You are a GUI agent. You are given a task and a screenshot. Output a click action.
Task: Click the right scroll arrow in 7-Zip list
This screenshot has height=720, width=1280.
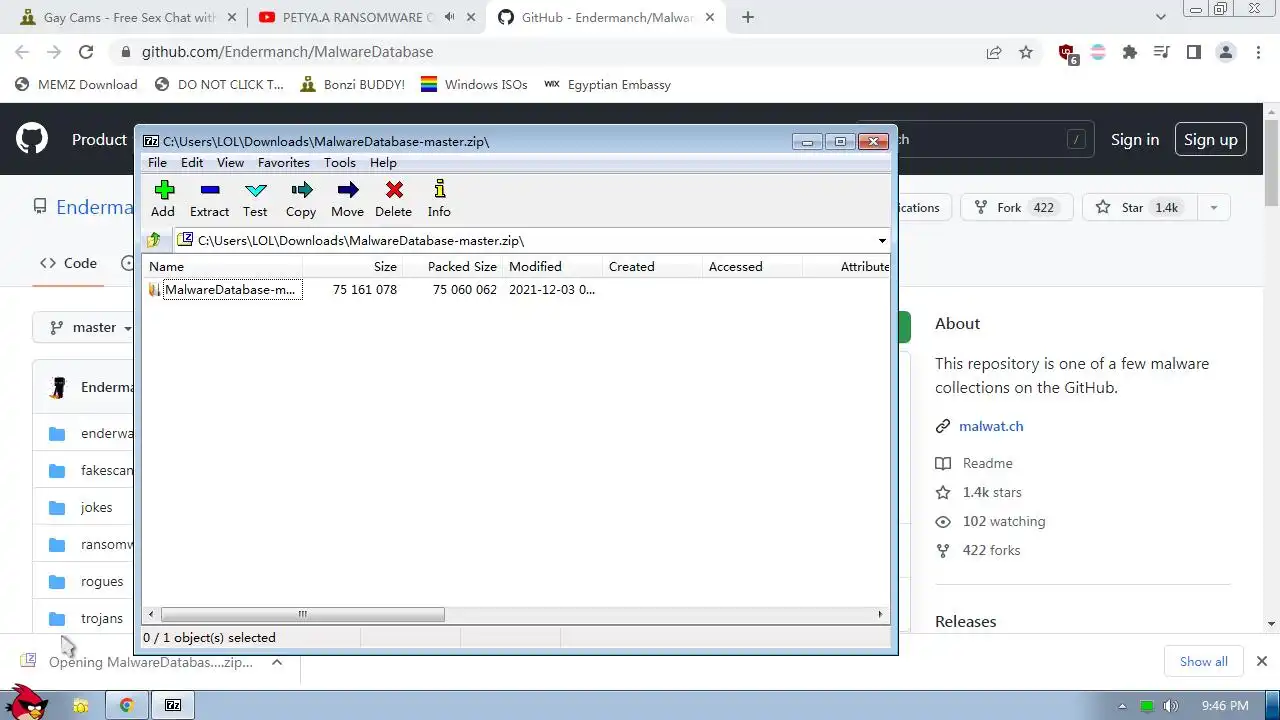click(880, 614)
